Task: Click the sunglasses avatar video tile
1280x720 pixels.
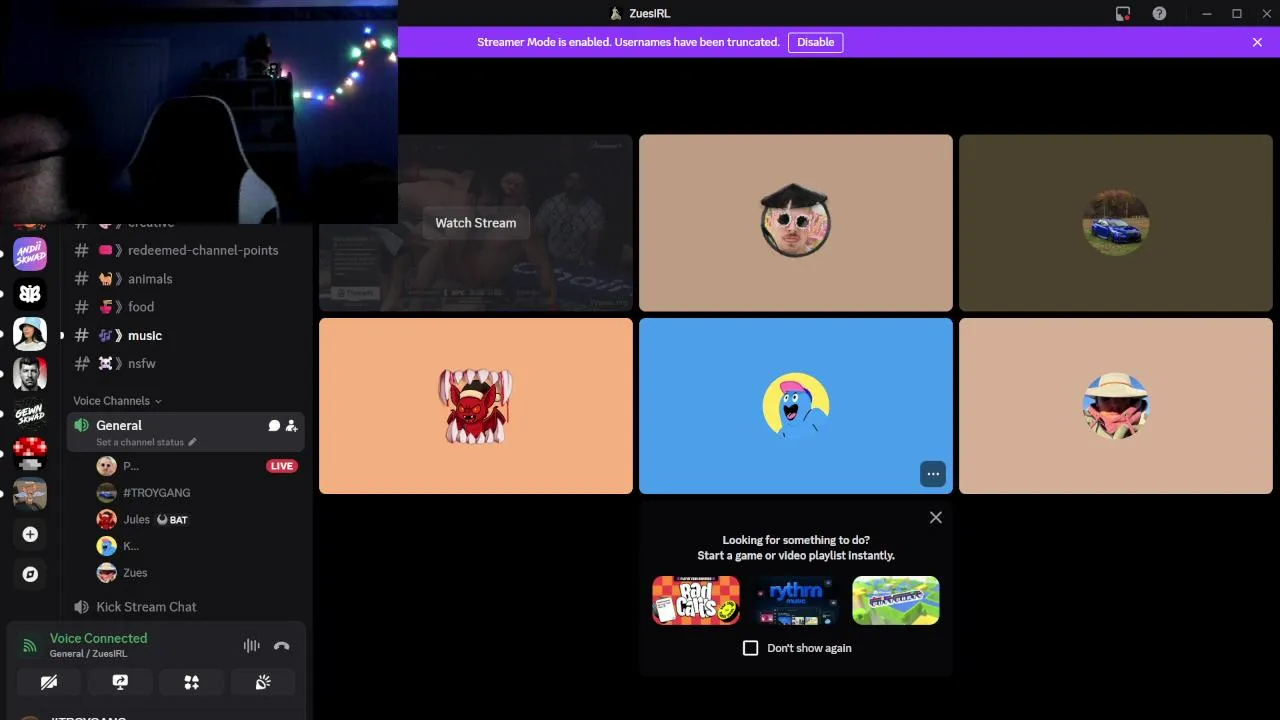Action: pyautogui.click(x=796, y=223)
